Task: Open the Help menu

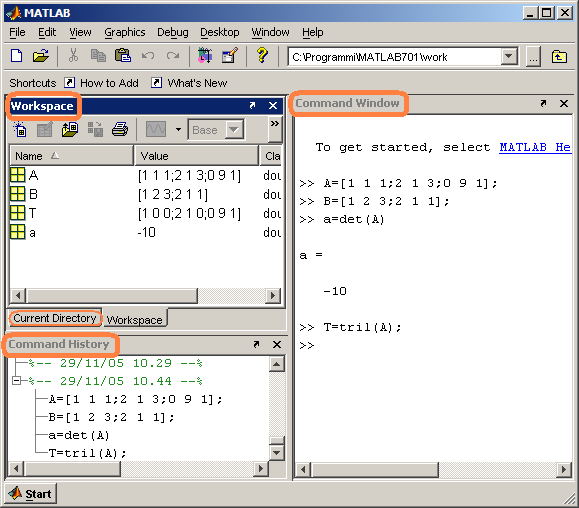Action: coord(312,32)
